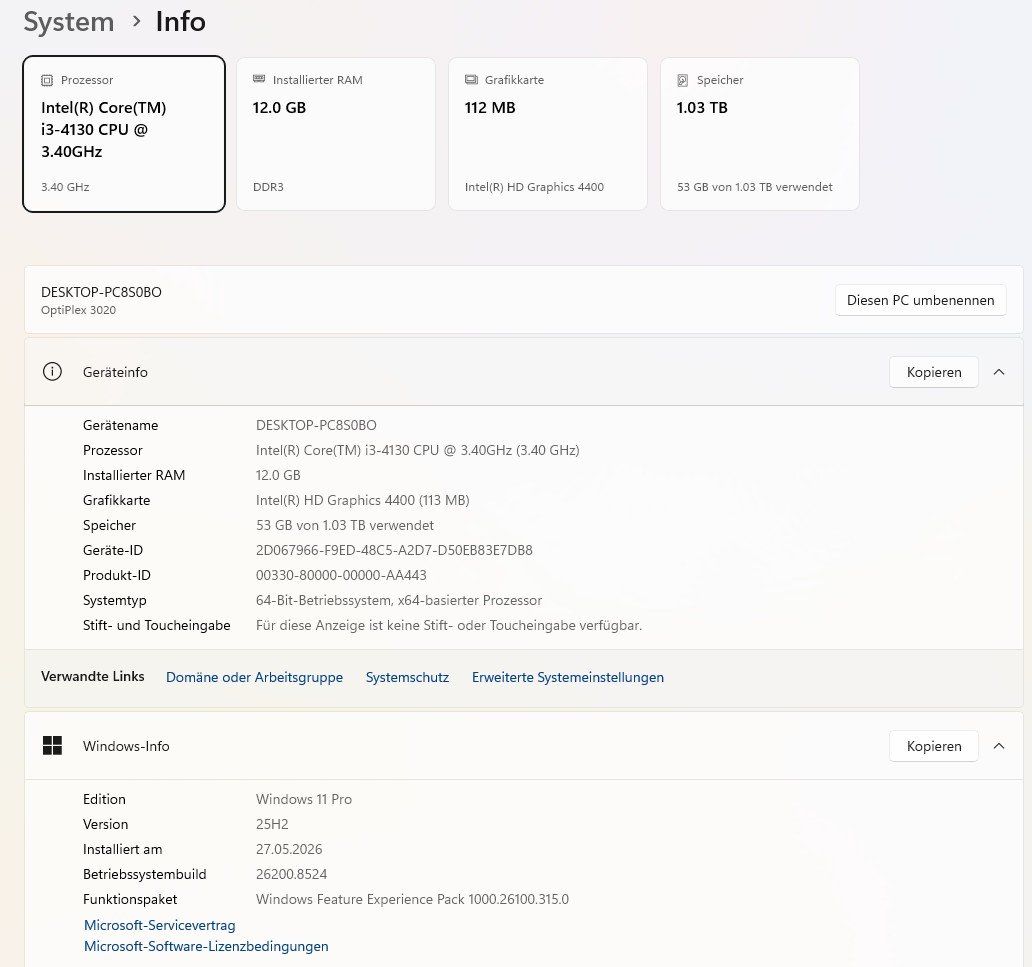
Task: Click the Geräteinfo info circle icon
Action: coord(52,372)
